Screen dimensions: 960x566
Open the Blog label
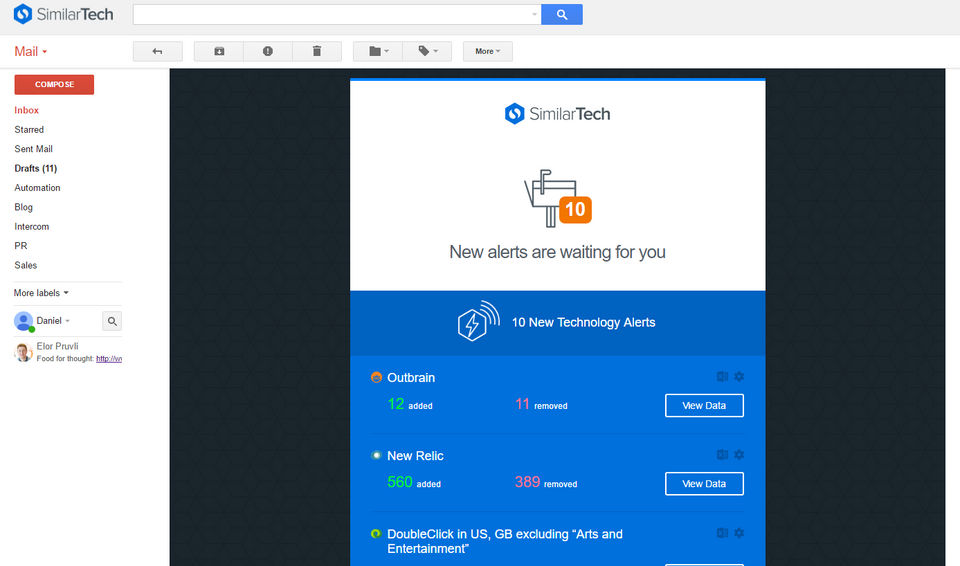(x=23, y=207)
